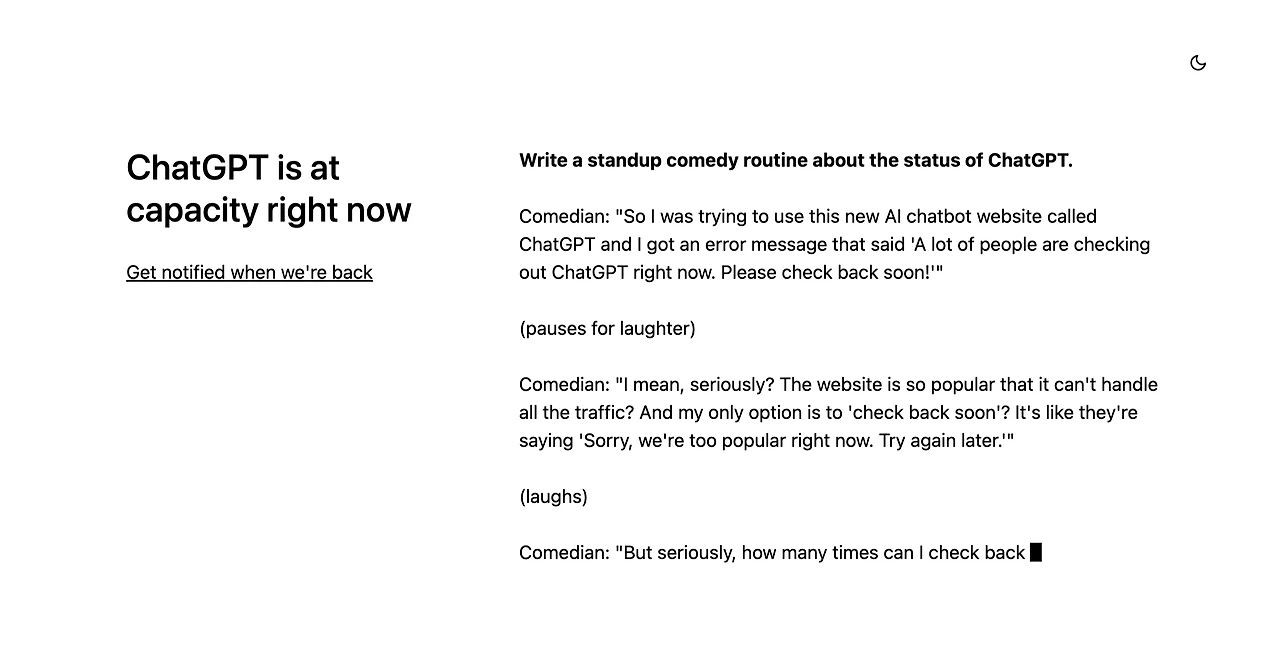Select the bold standup comedy routine prompt
Viewport: 1280px width, 651px height.
coord(796,160)
